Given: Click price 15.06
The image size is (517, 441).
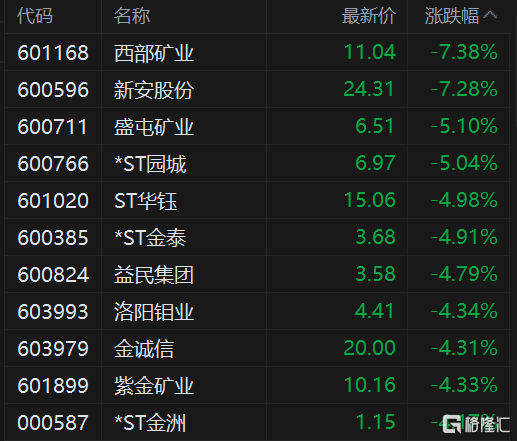Looking at the screenshot, I should (370, 200).
